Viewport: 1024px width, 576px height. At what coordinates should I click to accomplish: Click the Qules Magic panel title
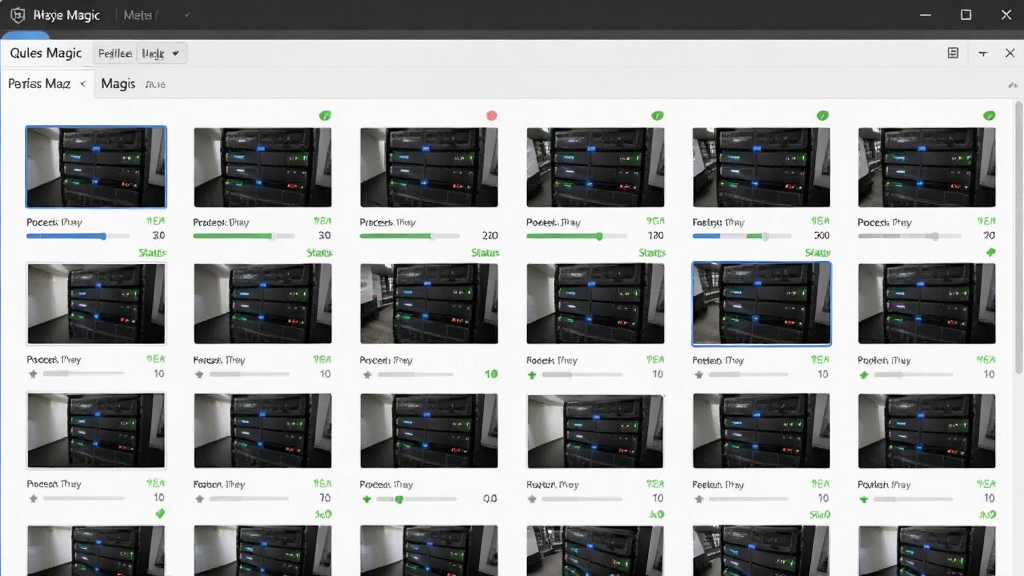[46, 53]
